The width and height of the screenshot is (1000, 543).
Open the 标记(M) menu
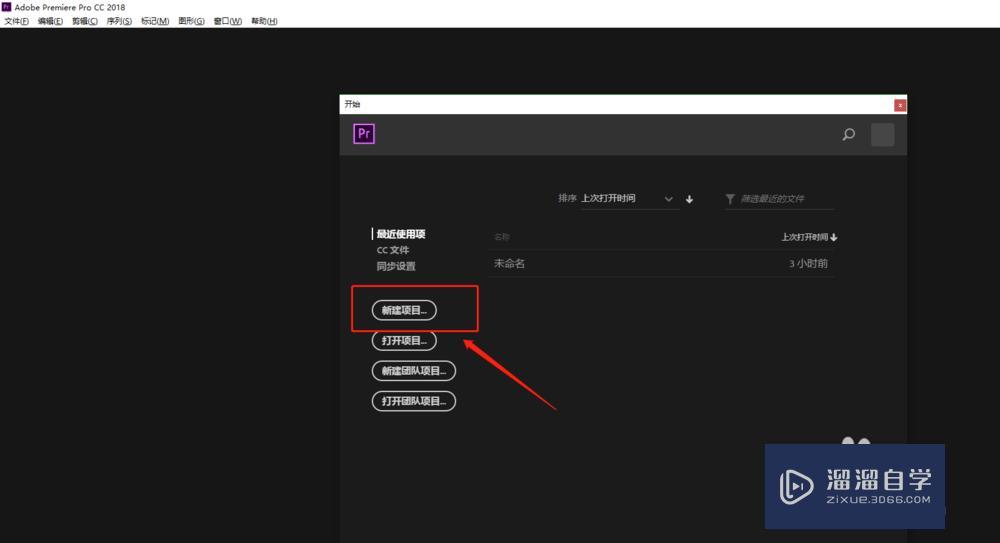coord(155,21)
